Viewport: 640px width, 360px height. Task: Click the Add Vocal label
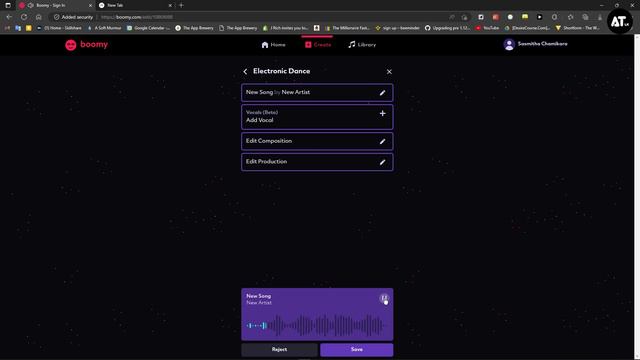(260, 120)
